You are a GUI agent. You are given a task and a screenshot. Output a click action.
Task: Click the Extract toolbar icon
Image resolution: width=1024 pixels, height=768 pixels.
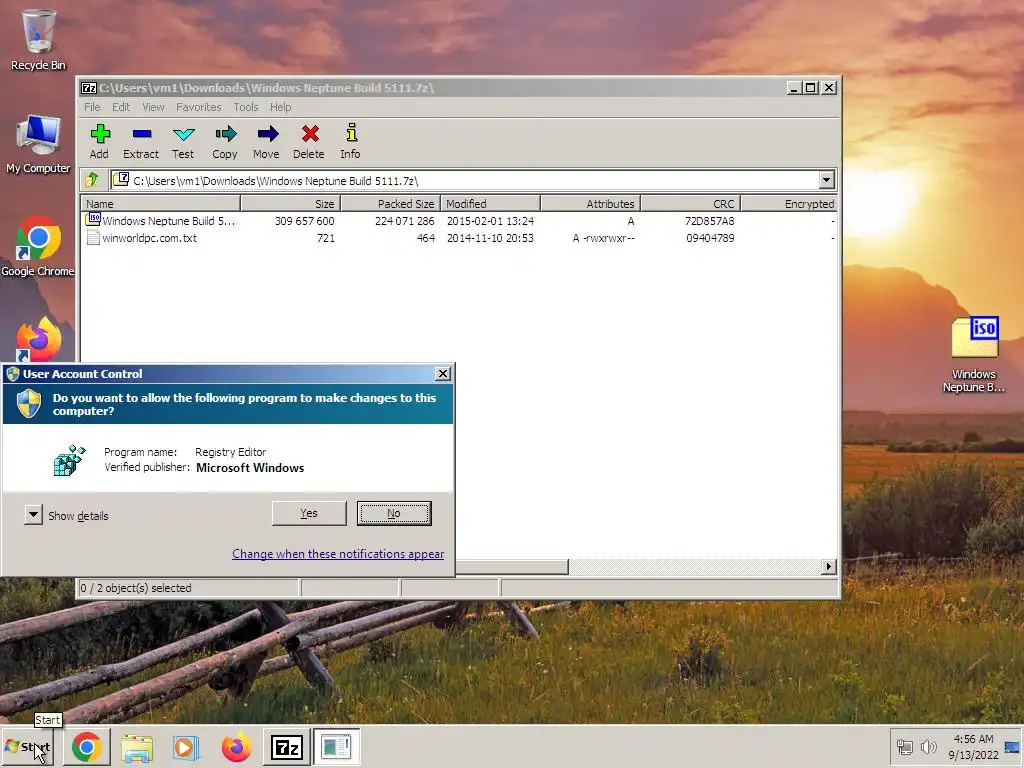[141, 141]
